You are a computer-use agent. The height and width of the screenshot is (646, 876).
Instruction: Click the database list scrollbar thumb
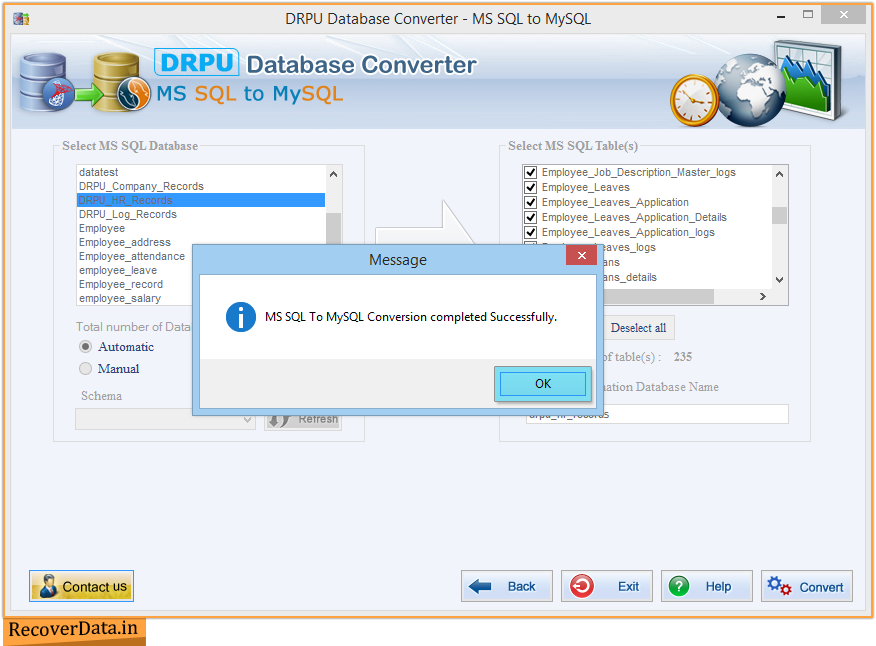coord(334,228)
